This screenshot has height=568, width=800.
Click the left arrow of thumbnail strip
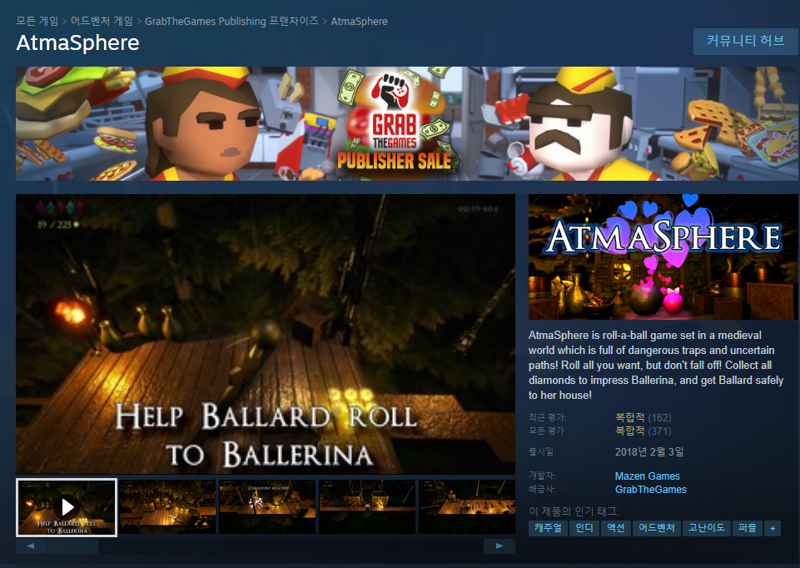coord(31,546)
